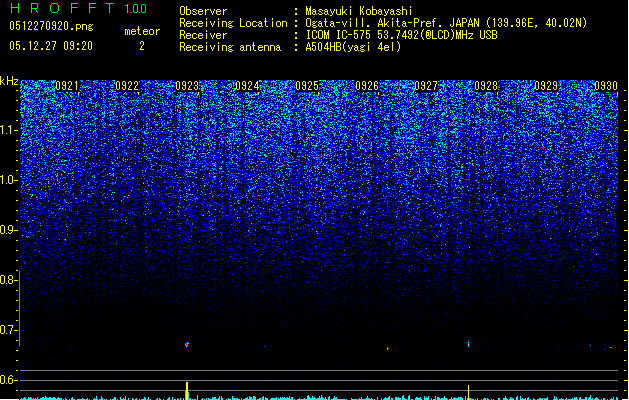
Task: Click the 0926 time marker
Action: pos(367,86)
